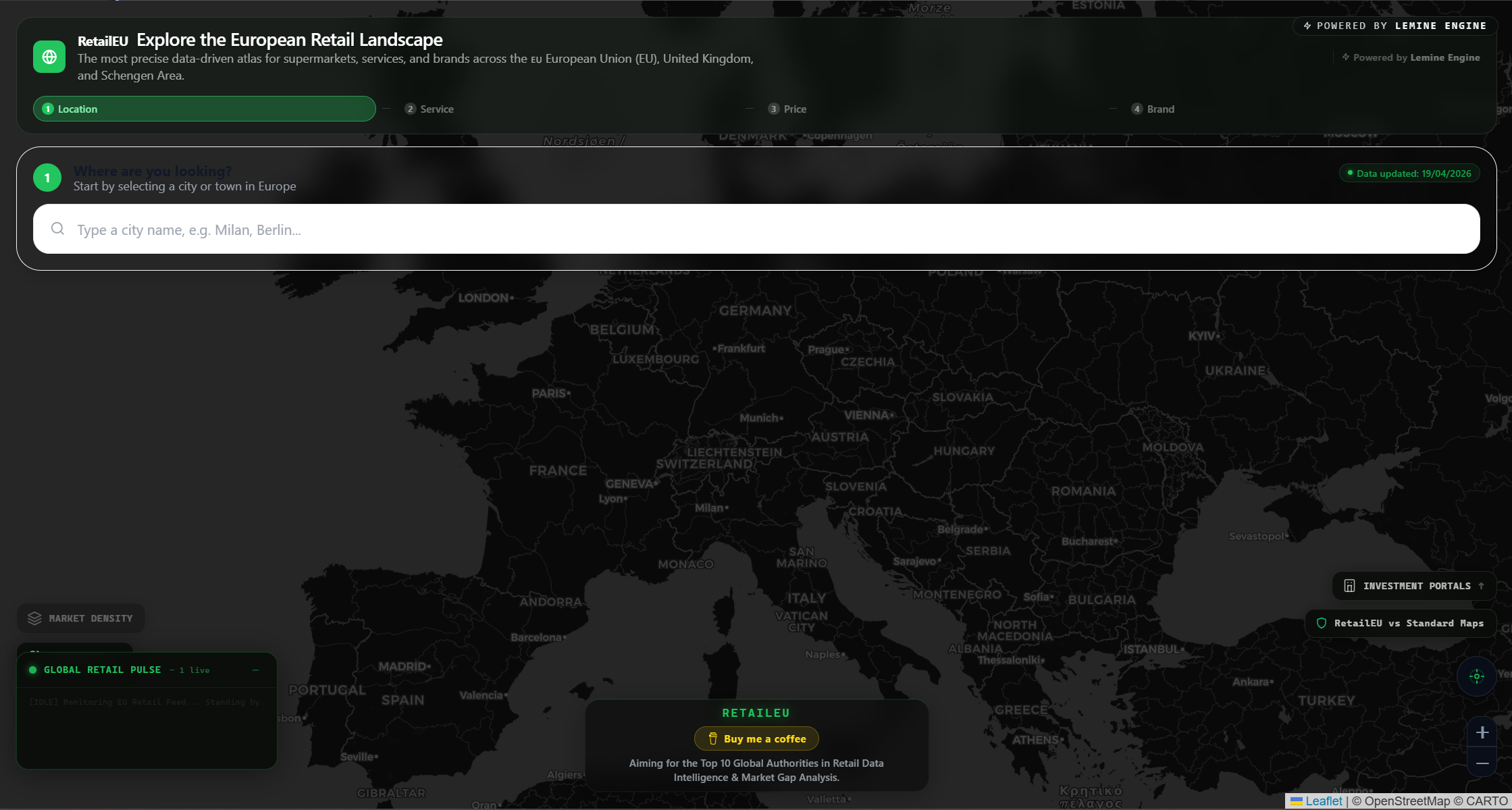The width and height of the screenshot is (1512, 810).
Task: Open the Investment Portals button
Action: click(x=1415, y=586)
